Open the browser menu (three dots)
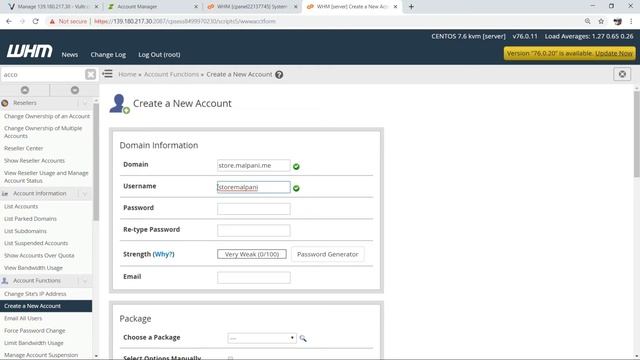The width and height of the screenshot is (640, 360). pos(631,21)
